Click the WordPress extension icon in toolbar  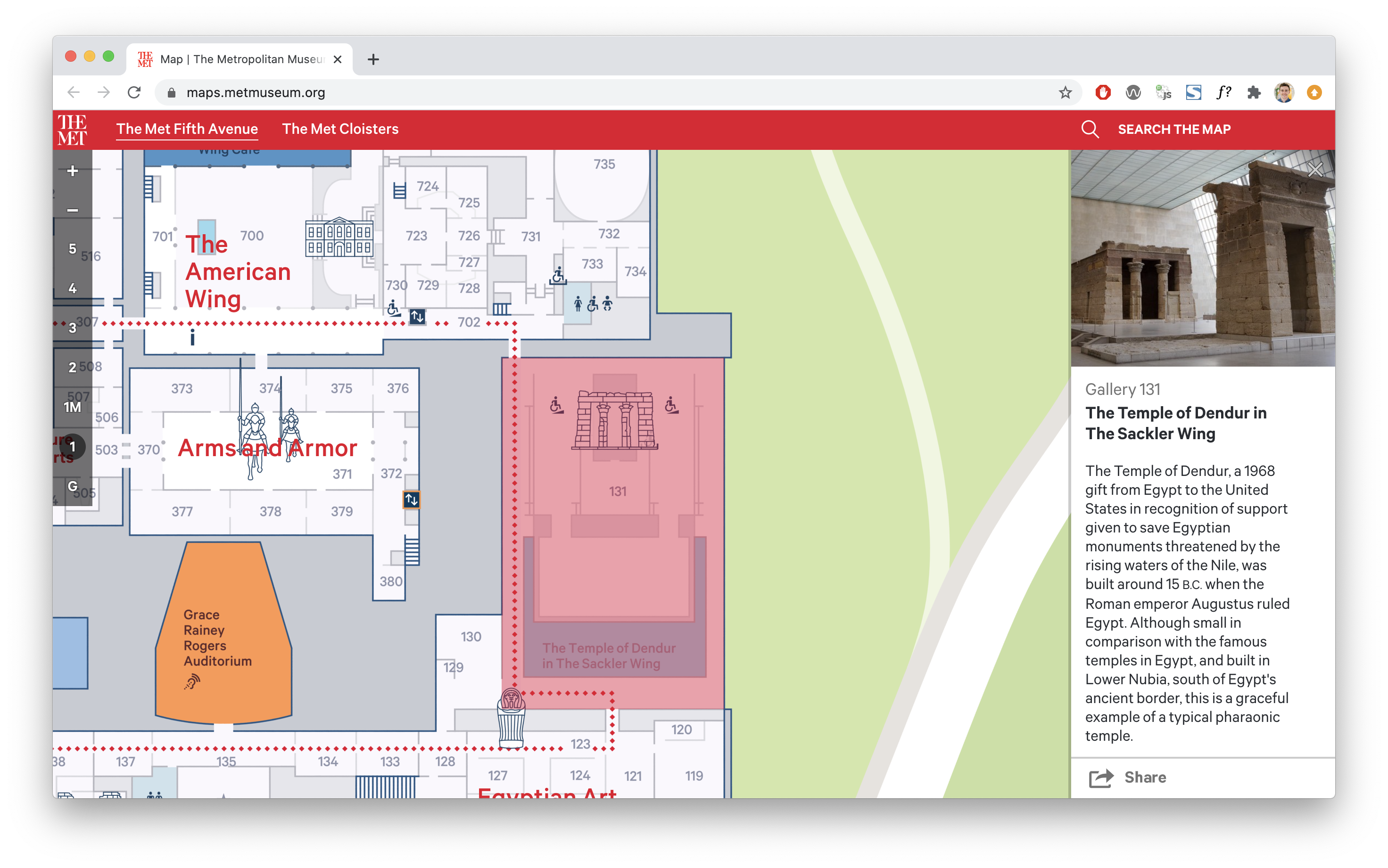tap(1133, 92)
